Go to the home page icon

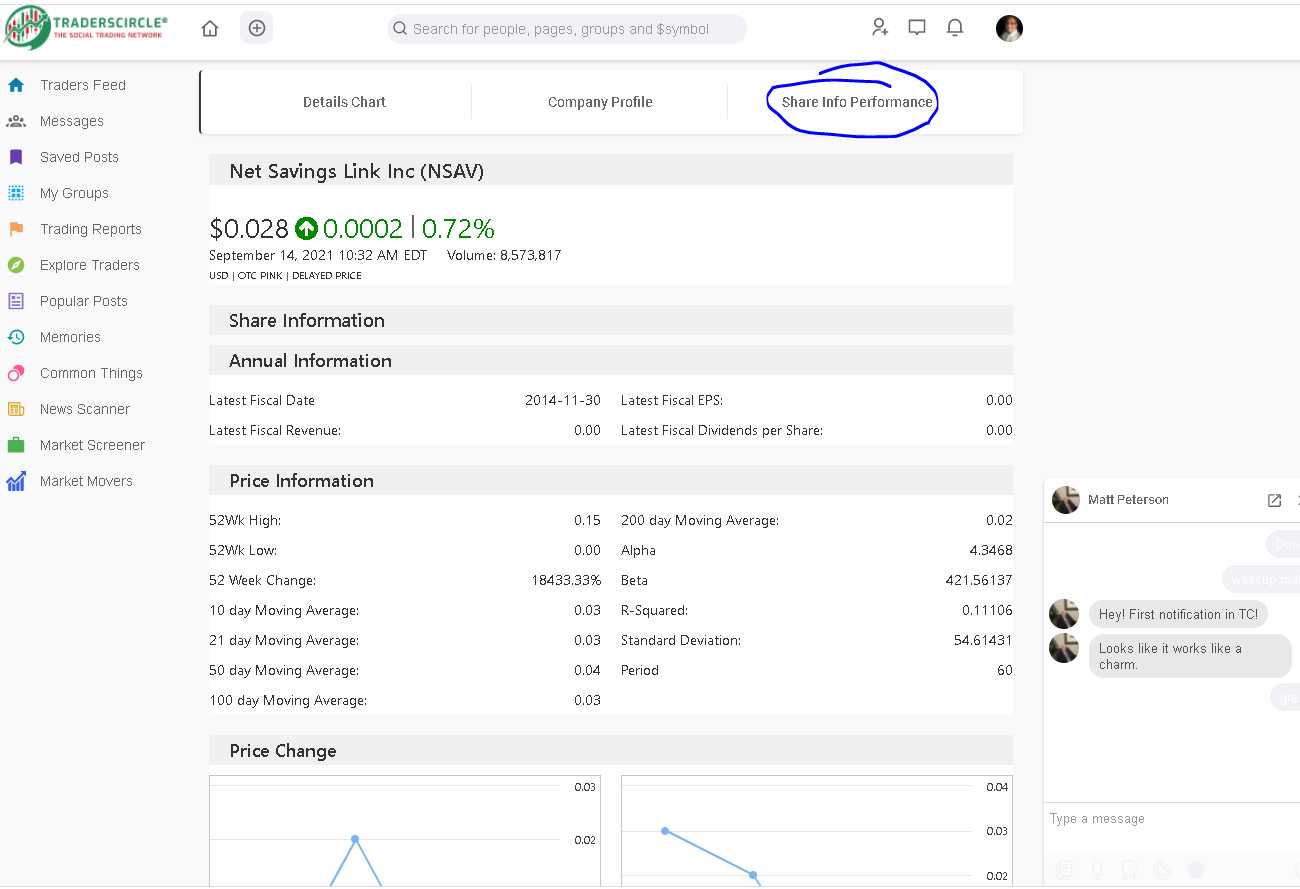click(210, 28)
